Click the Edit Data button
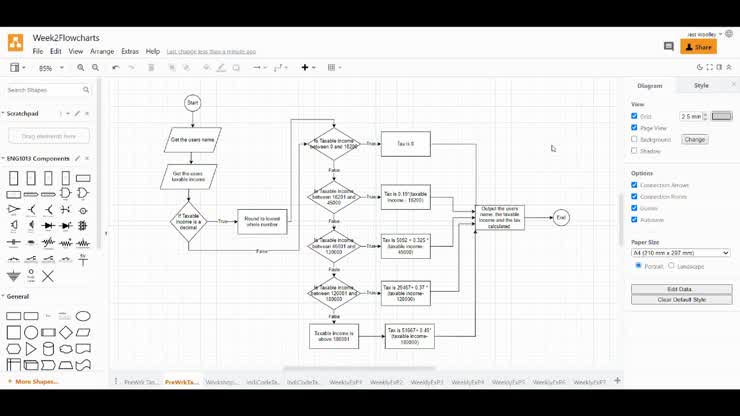Viewport: 740px width, 416px height. pyautogui.click(x=681, y=289)
